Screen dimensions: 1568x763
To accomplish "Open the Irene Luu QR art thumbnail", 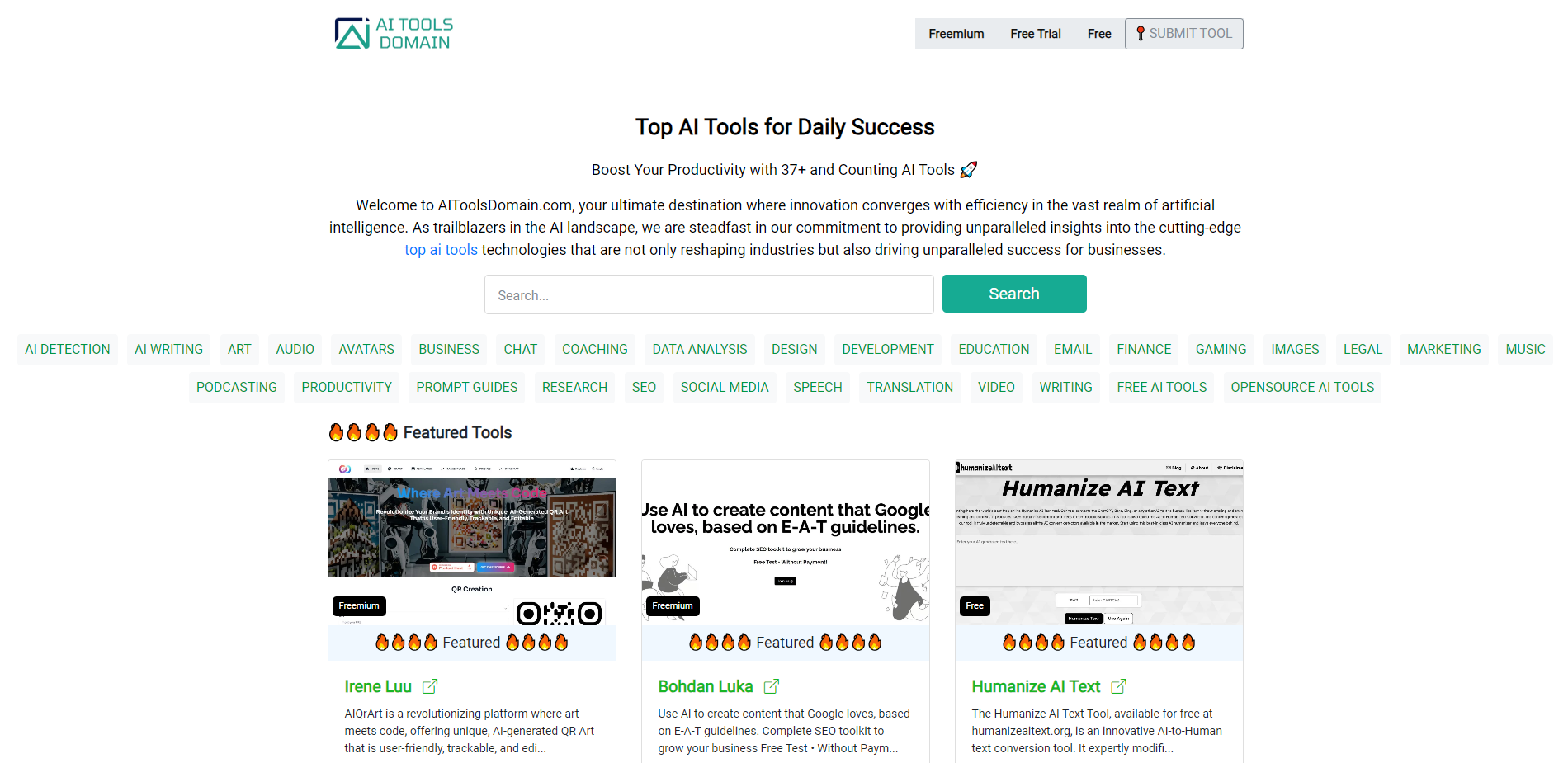I will point(472,543).
